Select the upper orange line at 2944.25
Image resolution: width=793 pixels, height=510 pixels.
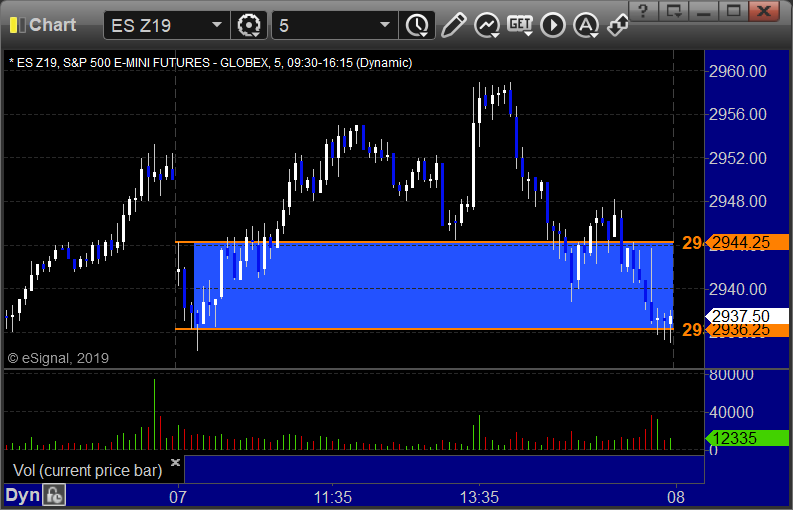(x=424, y=242)
